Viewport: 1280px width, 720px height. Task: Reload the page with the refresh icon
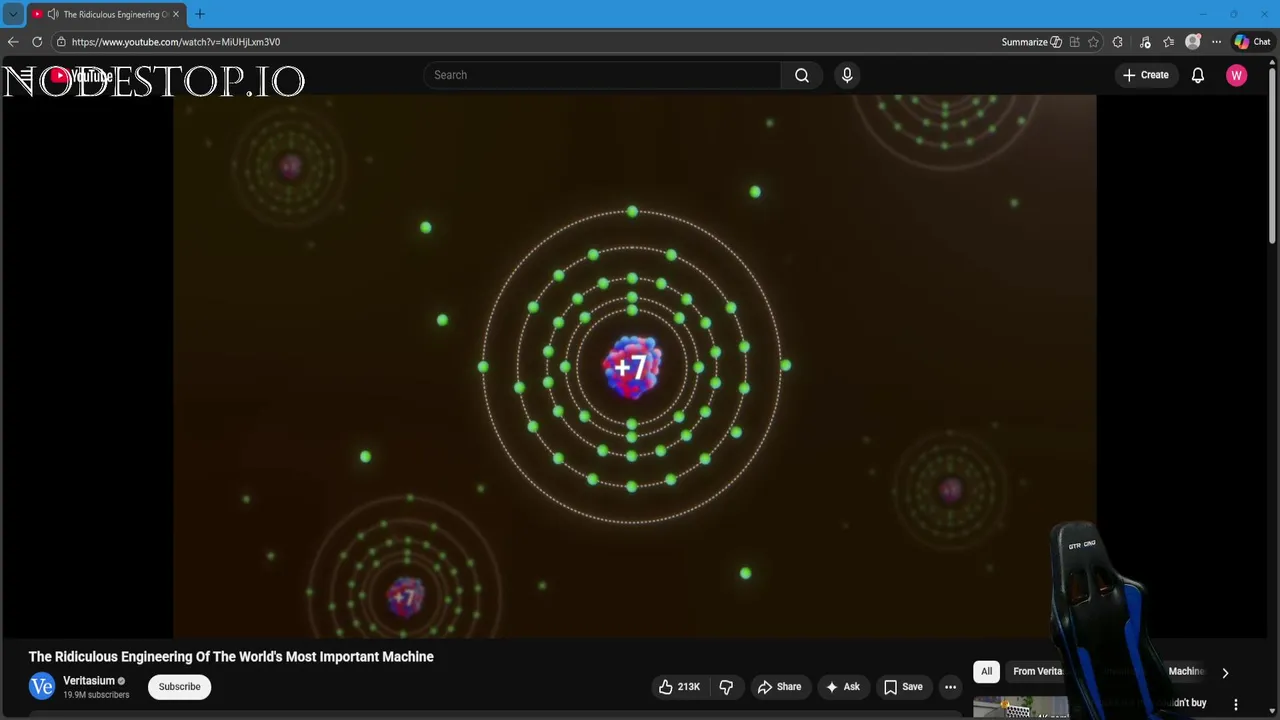[x=37, y=42]
